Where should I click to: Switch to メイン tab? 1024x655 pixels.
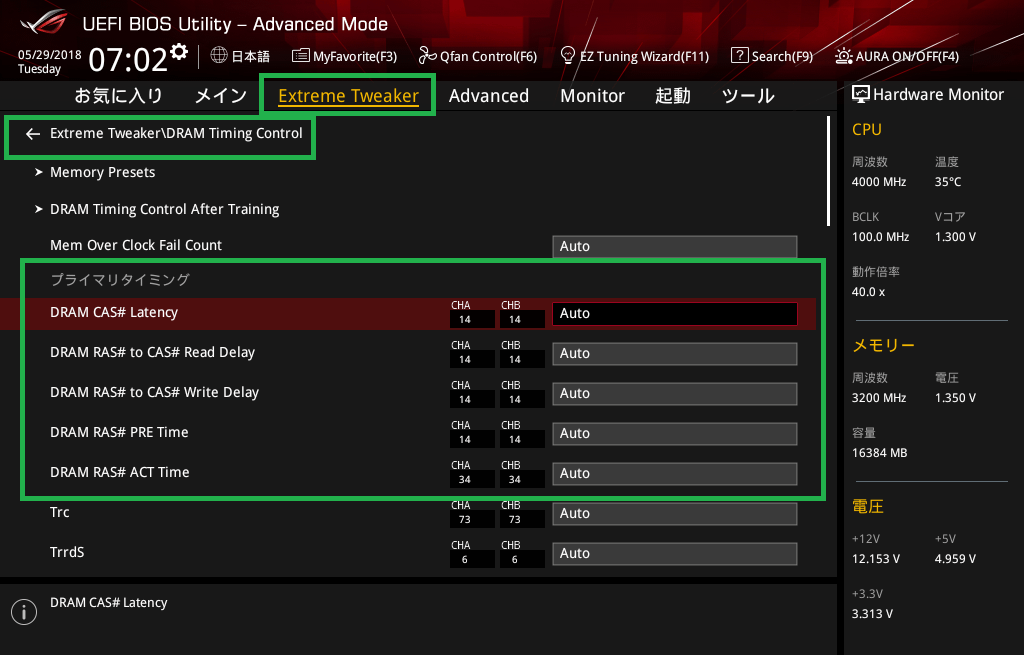point(221,95)
